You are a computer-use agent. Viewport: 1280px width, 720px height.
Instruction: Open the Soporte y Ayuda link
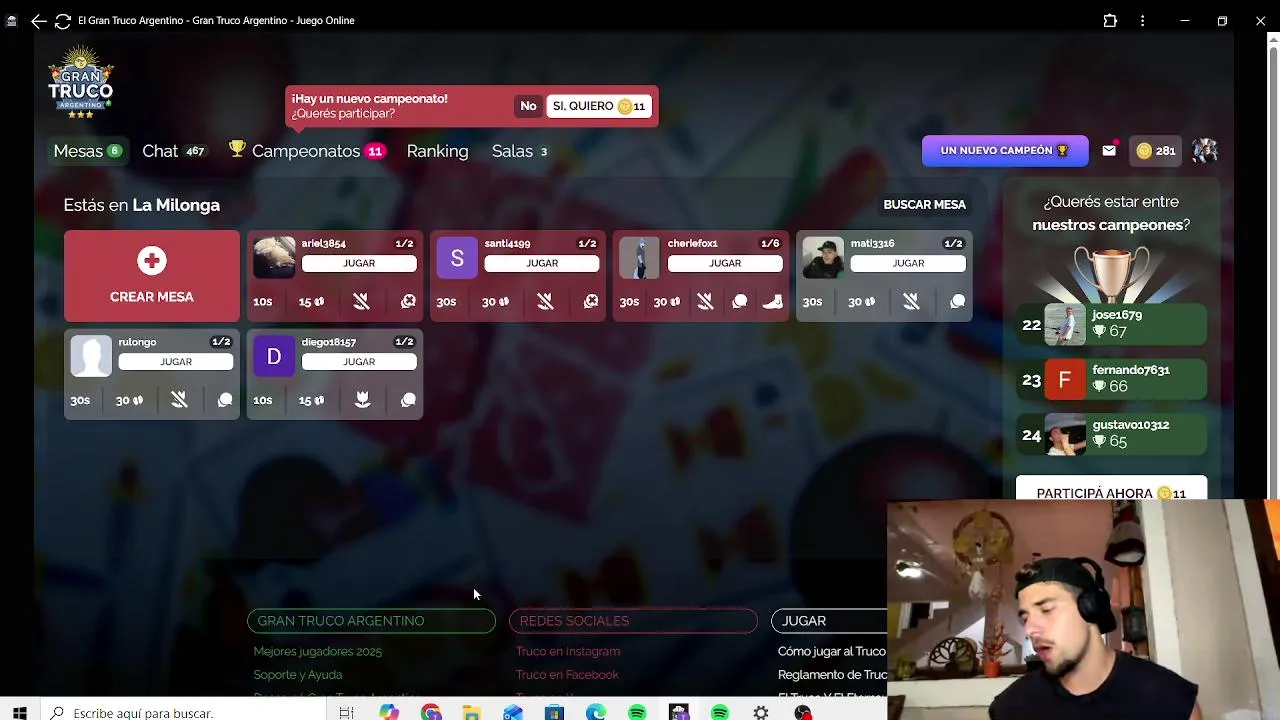(x=298, y=675)
